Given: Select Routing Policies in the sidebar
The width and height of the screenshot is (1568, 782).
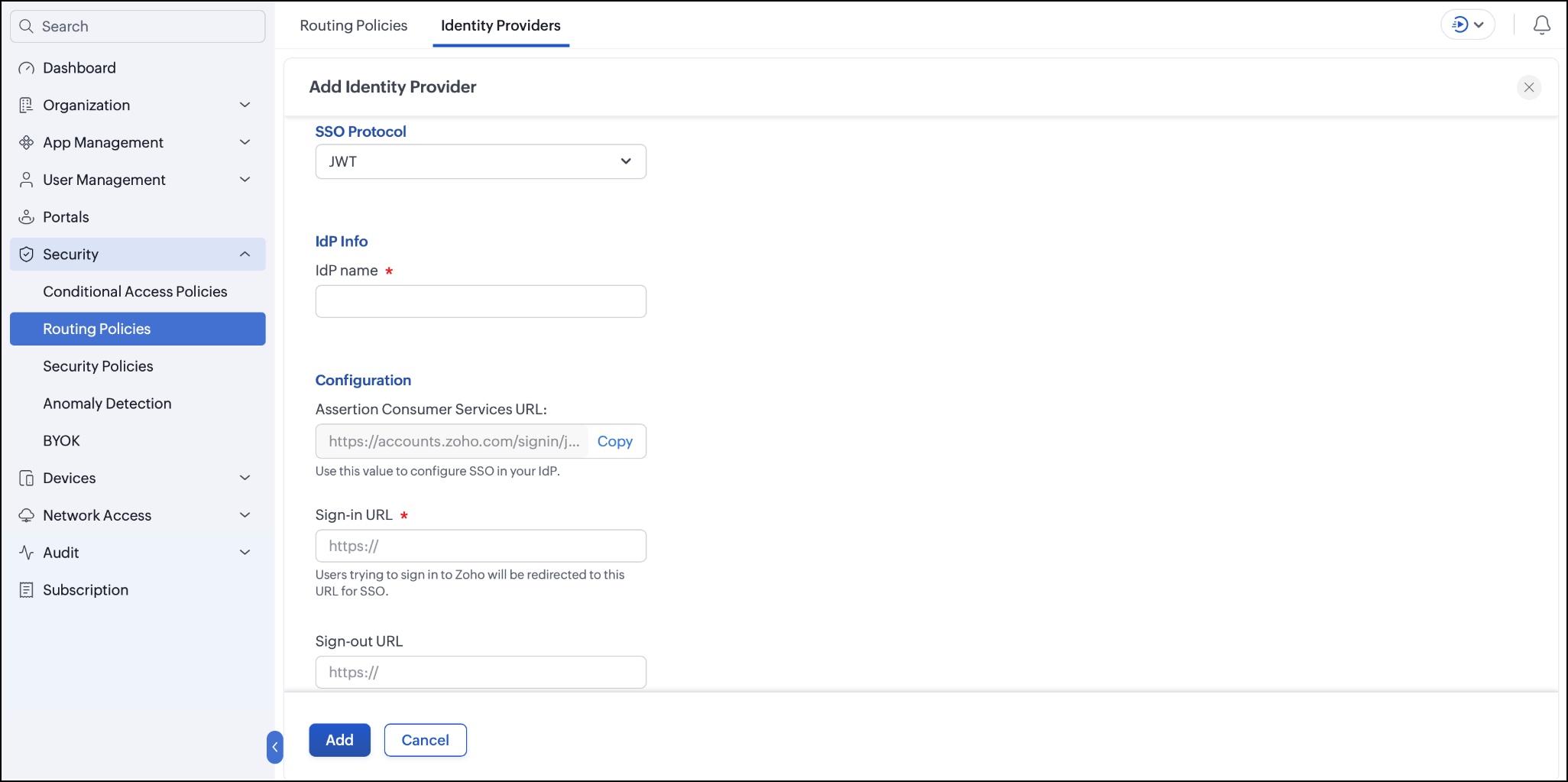Looking at the screenshot, I should coord(138,329).
